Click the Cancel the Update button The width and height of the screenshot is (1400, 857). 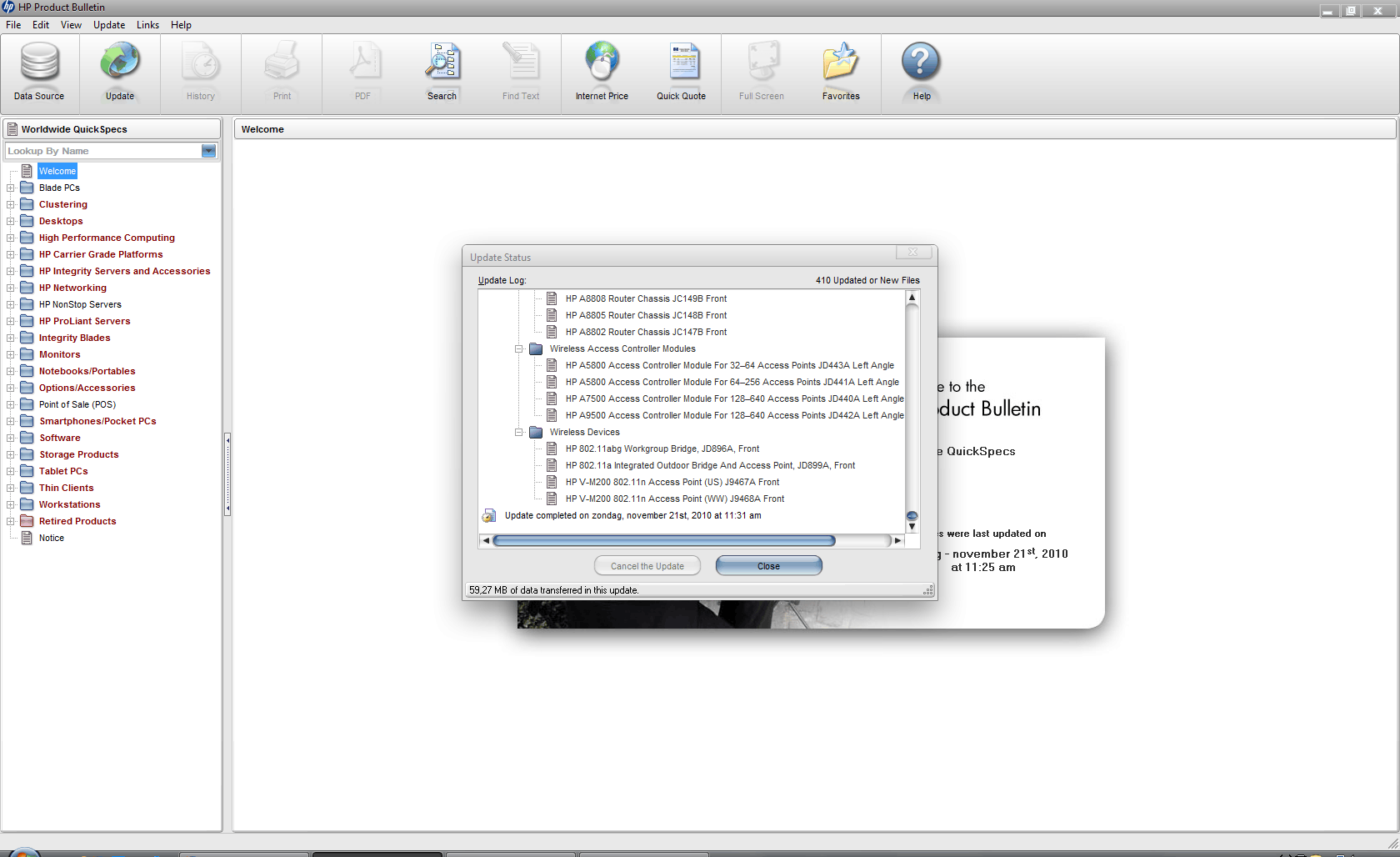(647, 566)
